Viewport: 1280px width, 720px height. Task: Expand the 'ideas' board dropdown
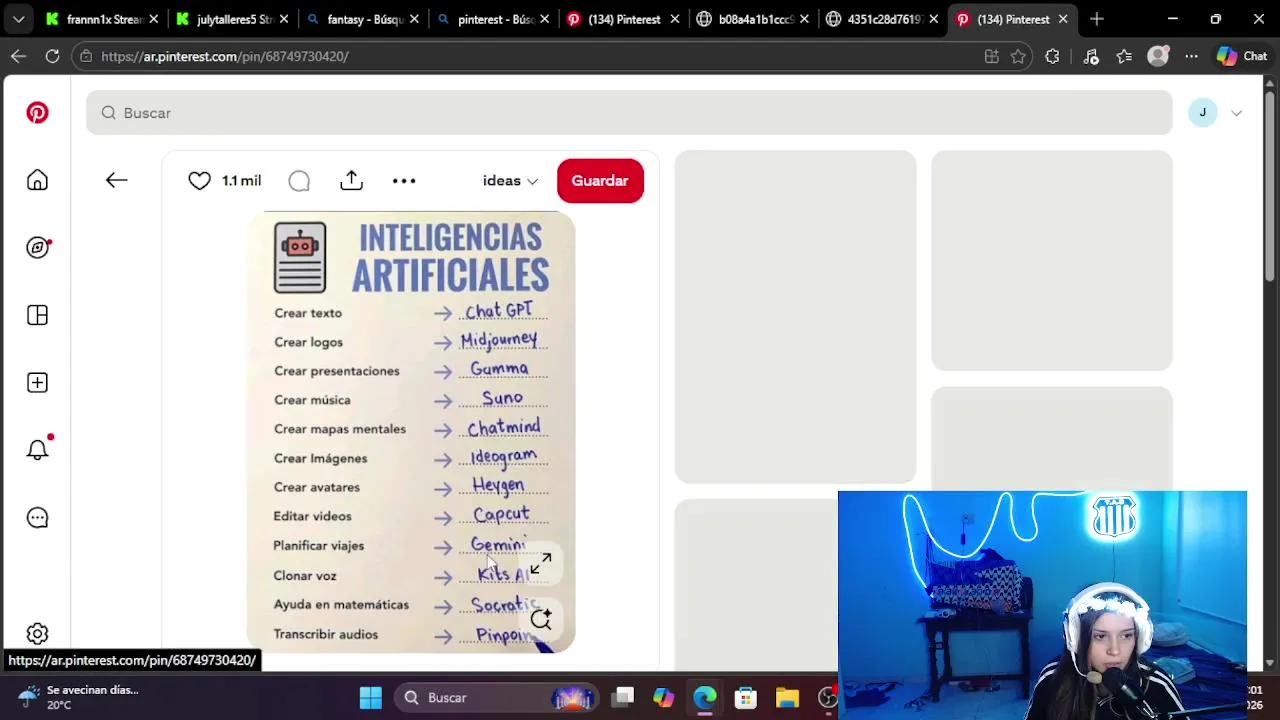coord(510,181)
